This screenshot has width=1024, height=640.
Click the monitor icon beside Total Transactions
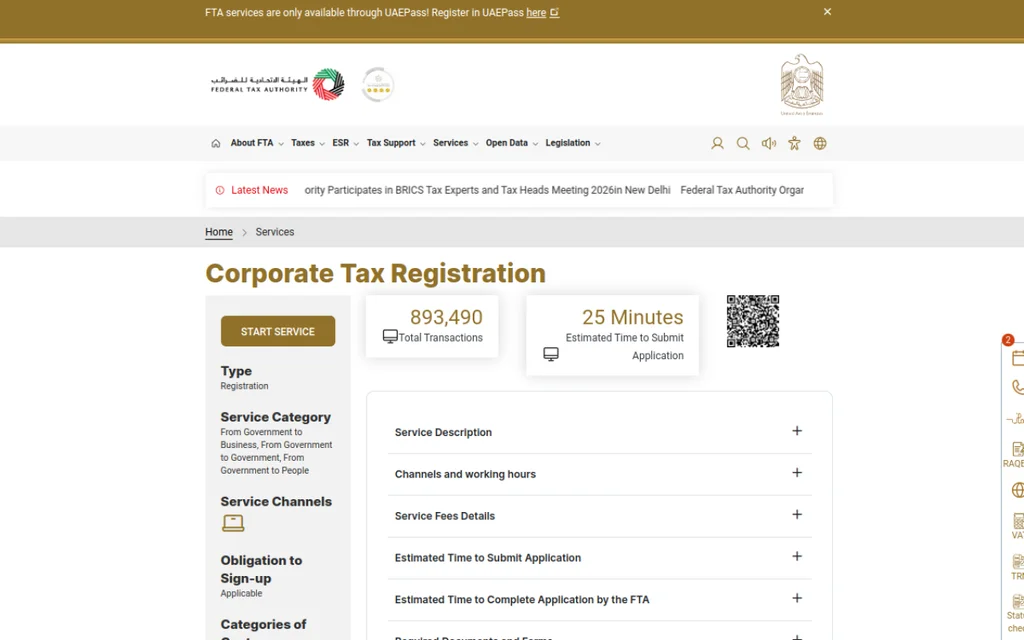pos(390,336)
